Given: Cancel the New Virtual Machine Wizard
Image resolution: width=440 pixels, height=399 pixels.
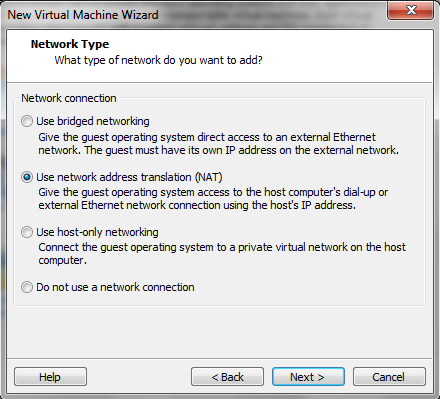Looking at the screenshot, I should tap(389, 377).
